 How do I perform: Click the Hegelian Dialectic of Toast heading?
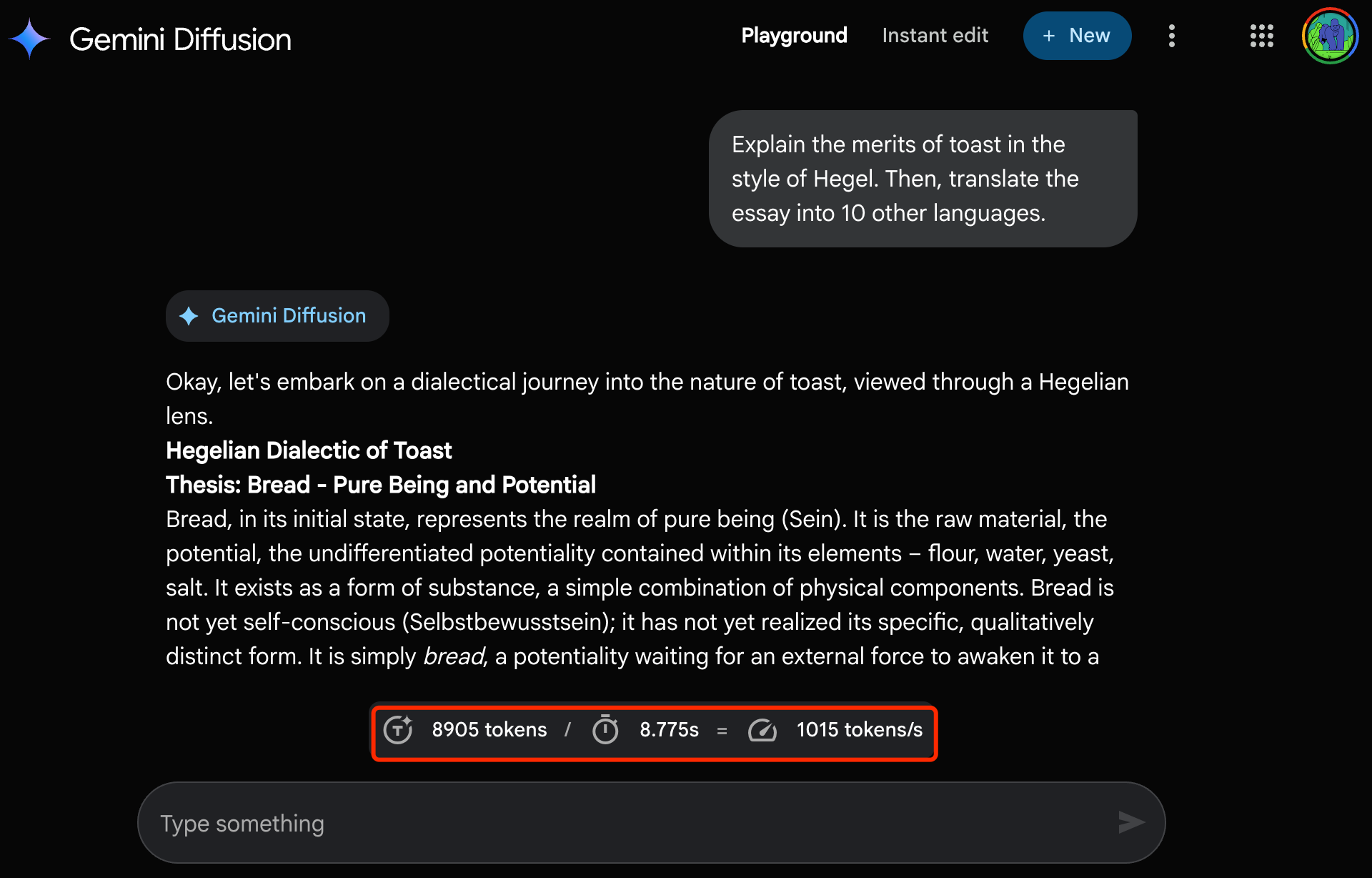309,450
